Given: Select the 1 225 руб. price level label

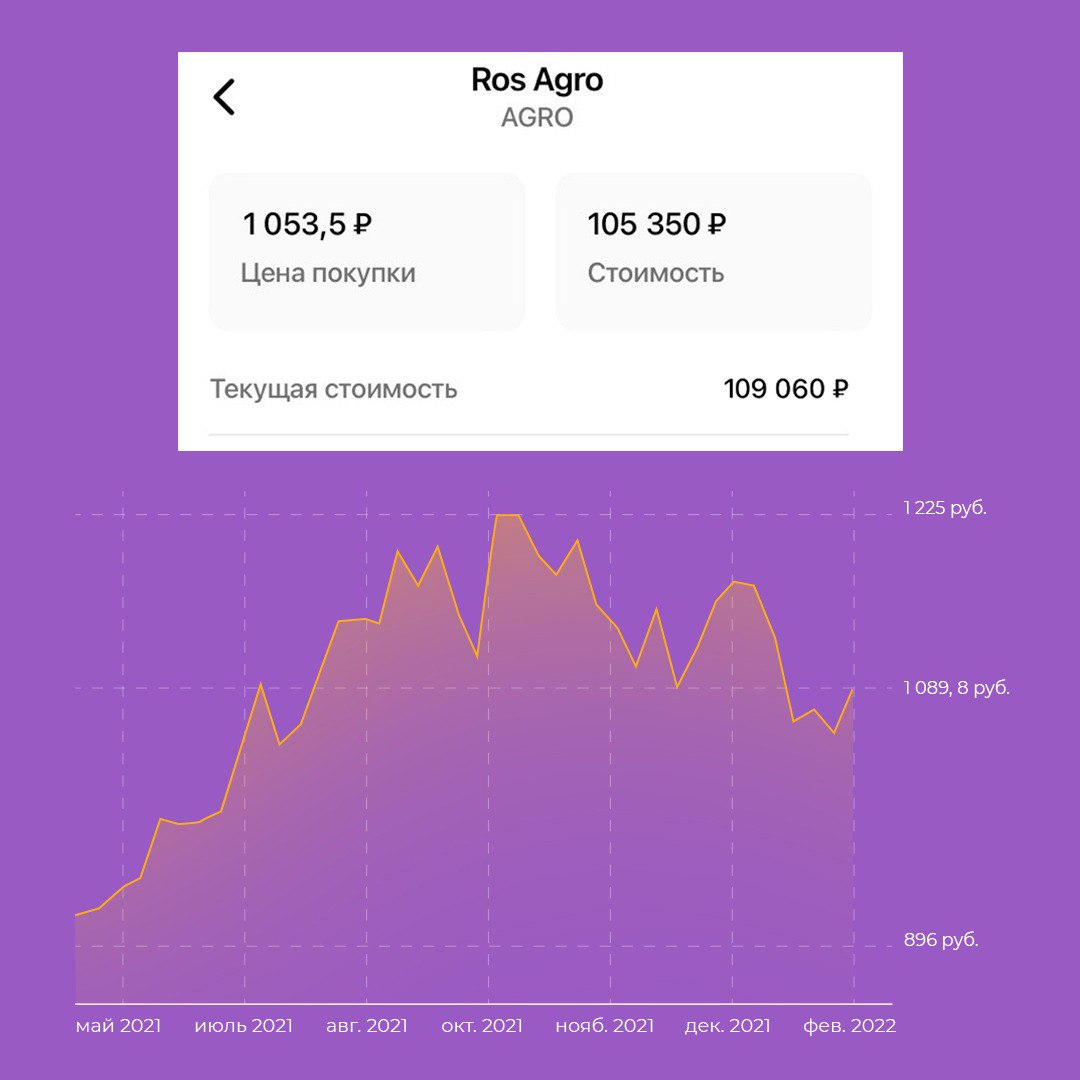Looking at the screenshot, I should (945, 508).
